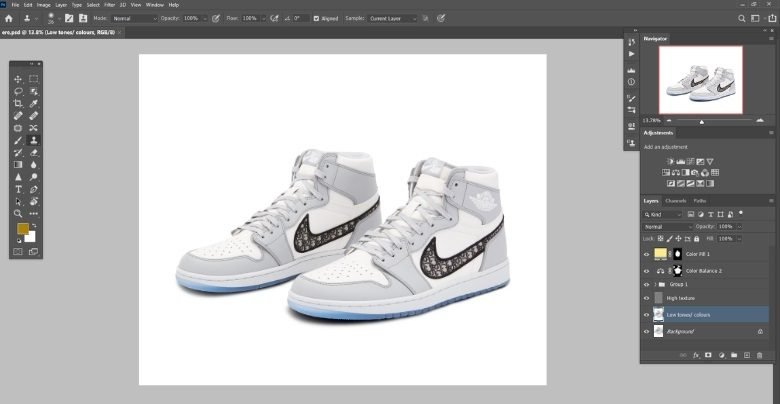The image size is (780, 404).
Task: Click the Create new layer icon
Action: click(x=746, y=355)
